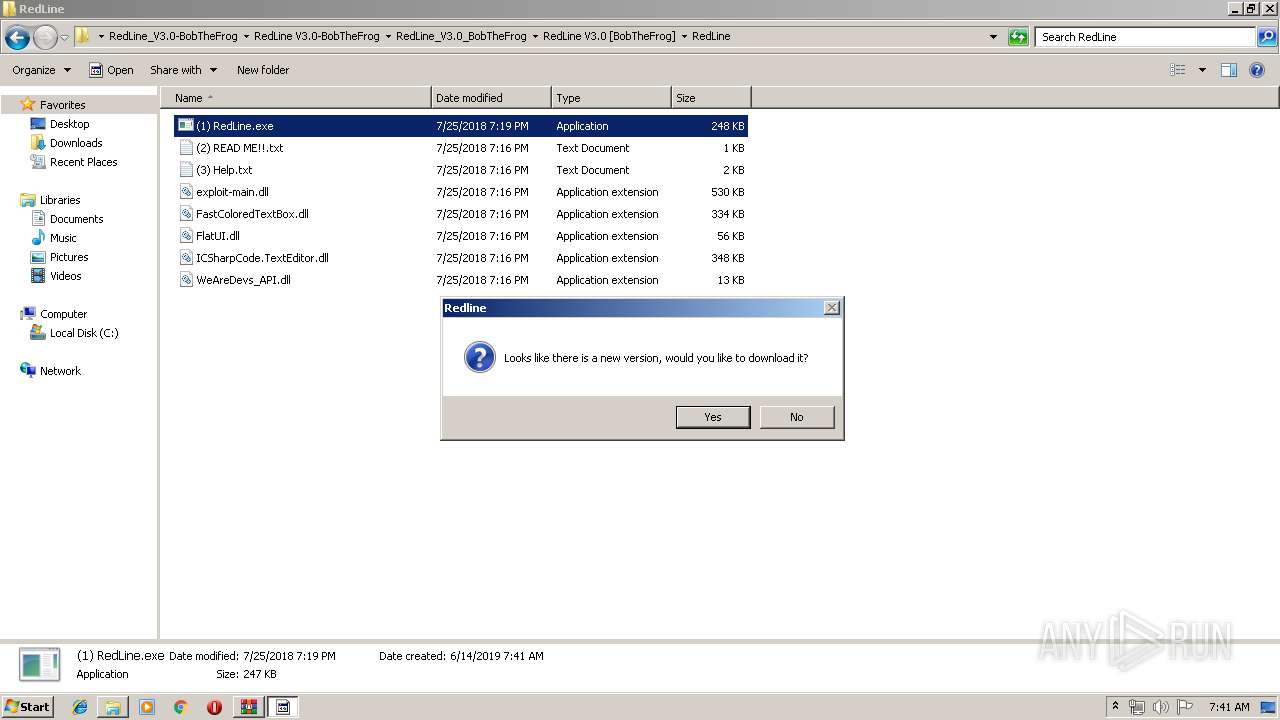Open Desktop in navigation pane
Viewport: 1280px width, 720px height.
[69, 124]
